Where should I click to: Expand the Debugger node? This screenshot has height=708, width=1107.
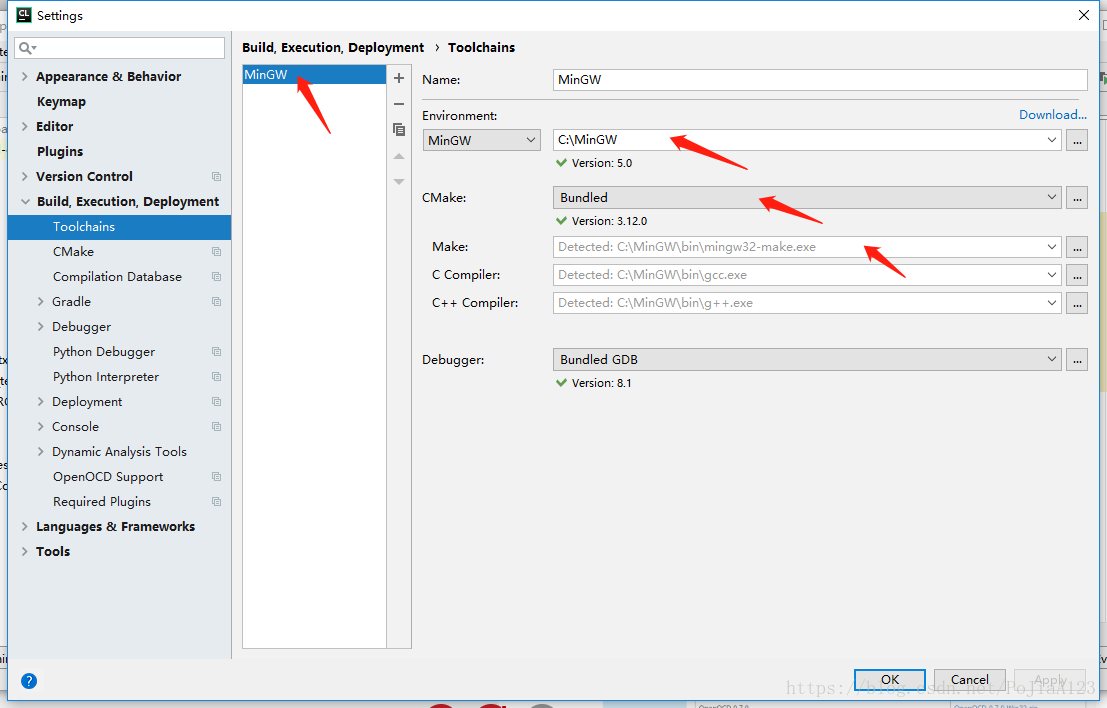(40, 327)
